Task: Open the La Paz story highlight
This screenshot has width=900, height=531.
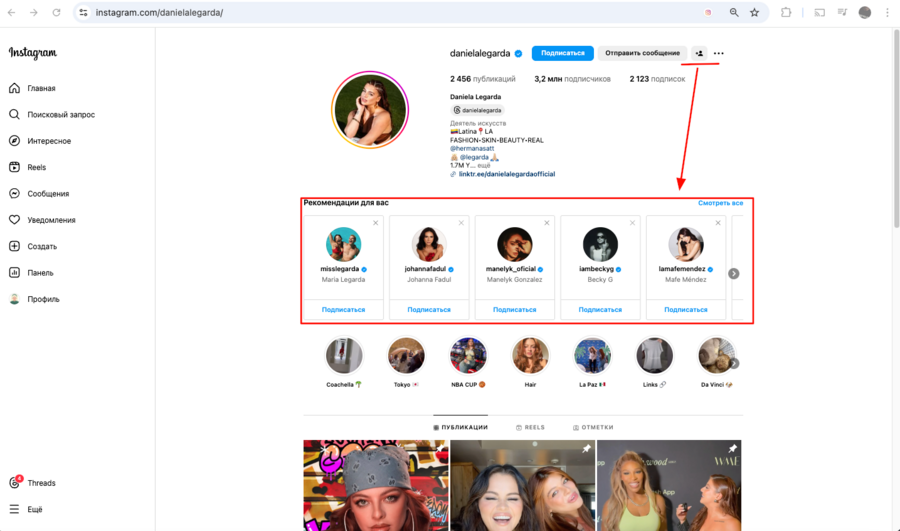Action: tap(592, 355)
